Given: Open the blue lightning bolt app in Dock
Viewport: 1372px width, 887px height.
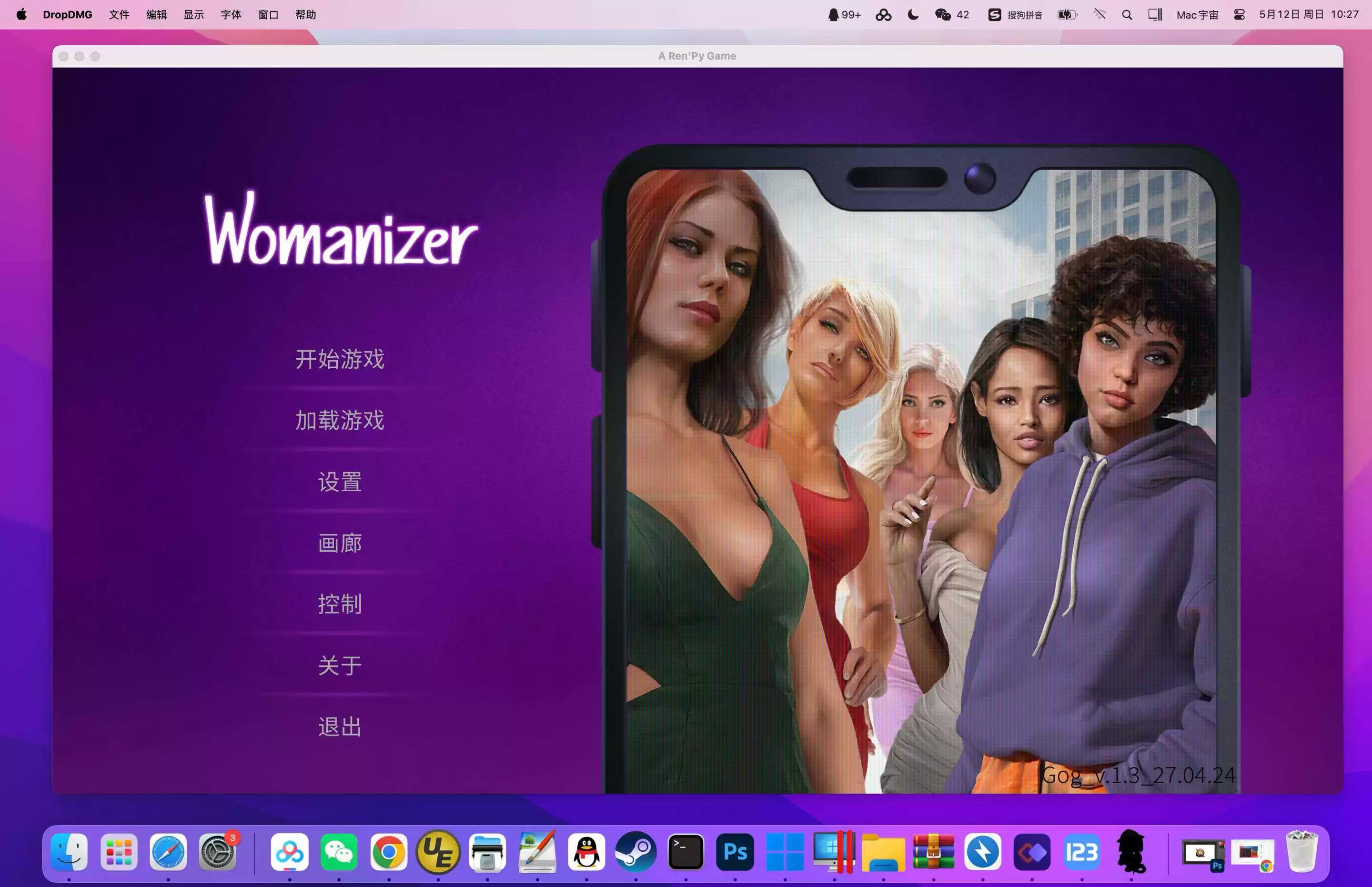Looking at the screenshot, I should point(983,852).
